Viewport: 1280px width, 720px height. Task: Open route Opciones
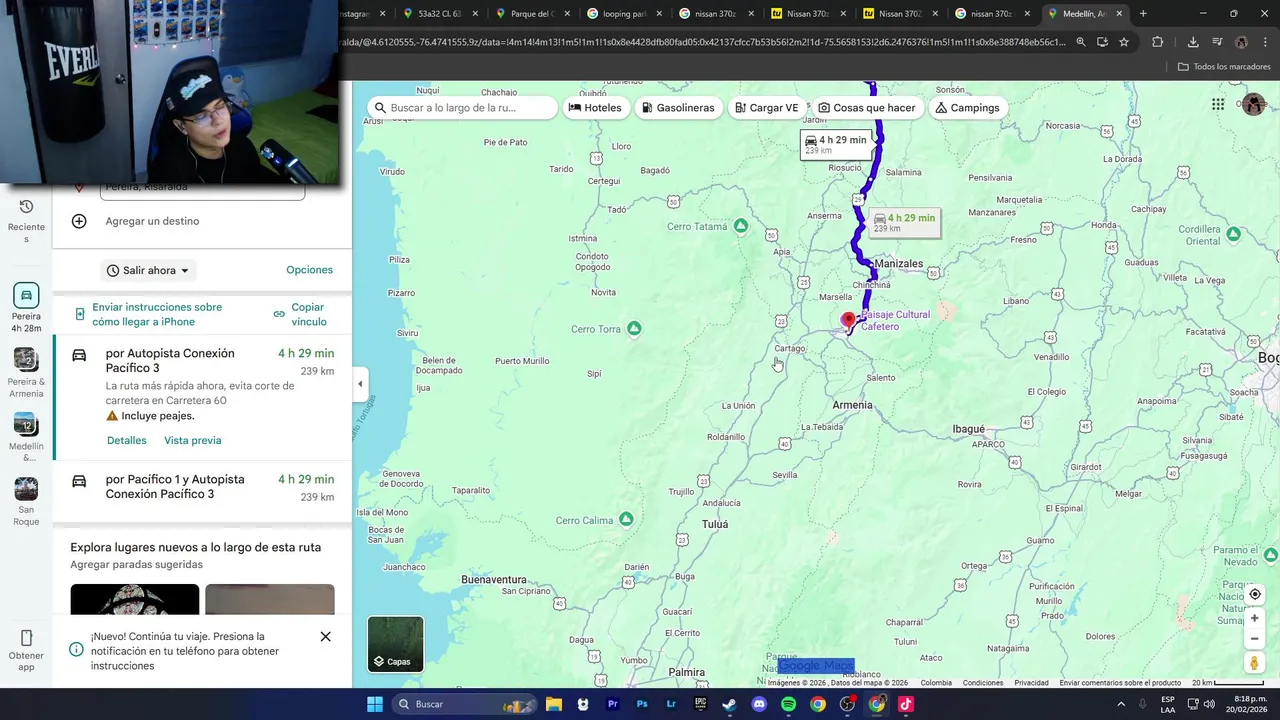pos(309,270)
